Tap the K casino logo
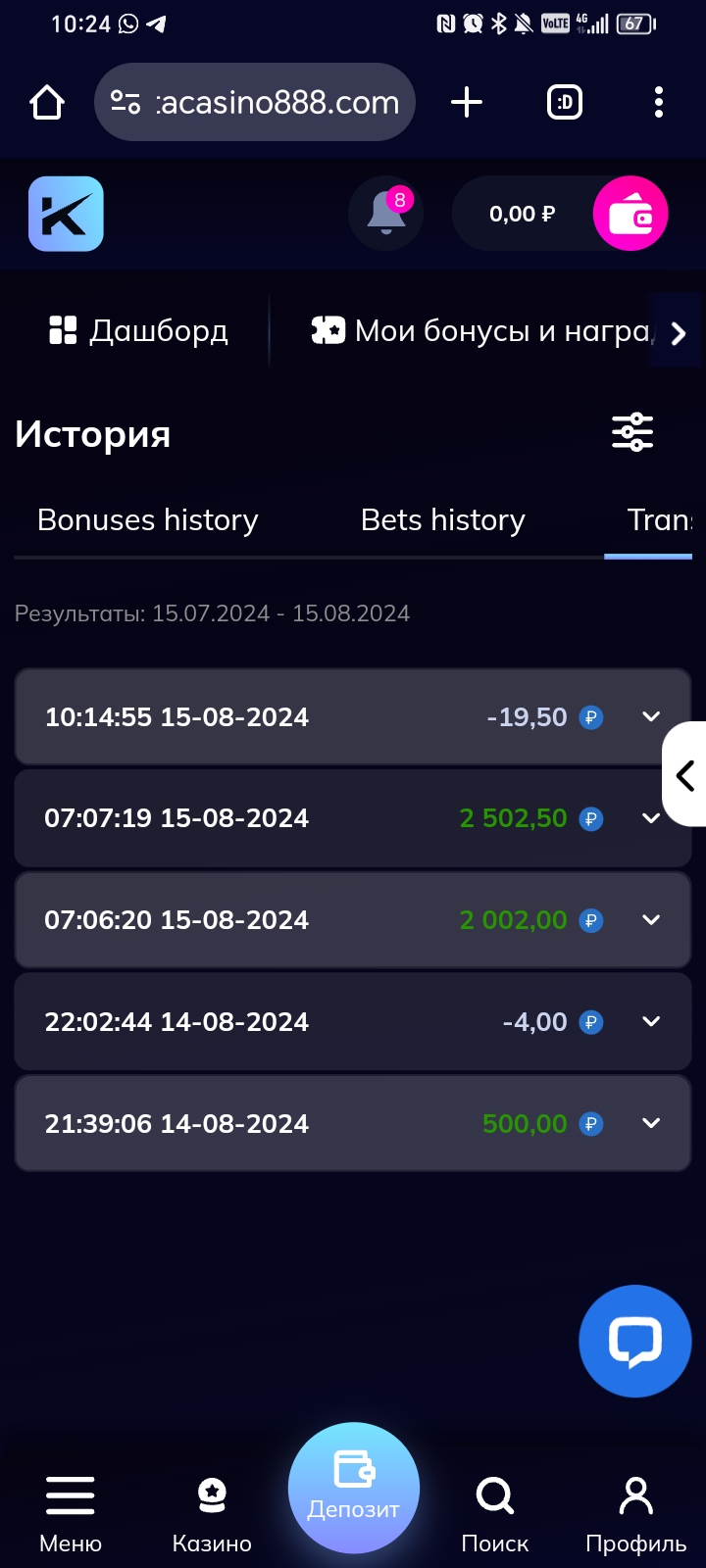 tap(66, 214)
